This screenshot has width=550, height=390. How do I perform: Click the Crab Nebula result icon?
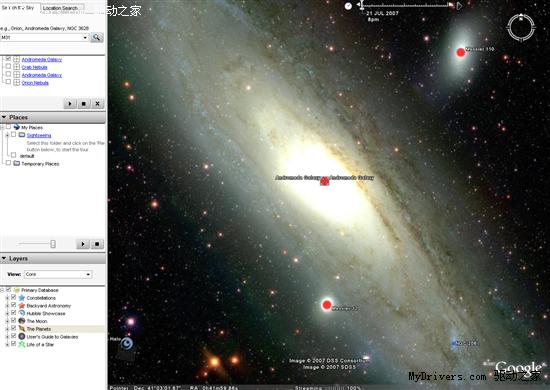pos(16,67)
